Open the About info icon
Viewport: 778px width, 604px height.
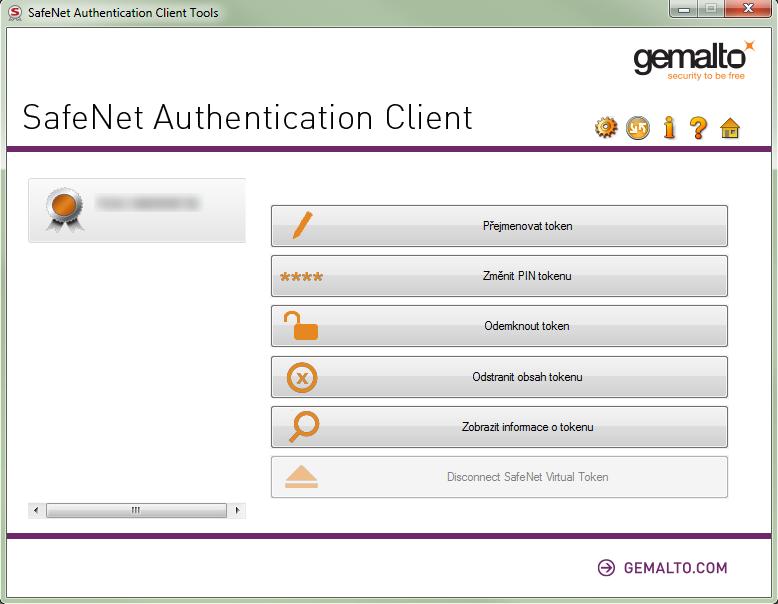[x=669, y=128]
